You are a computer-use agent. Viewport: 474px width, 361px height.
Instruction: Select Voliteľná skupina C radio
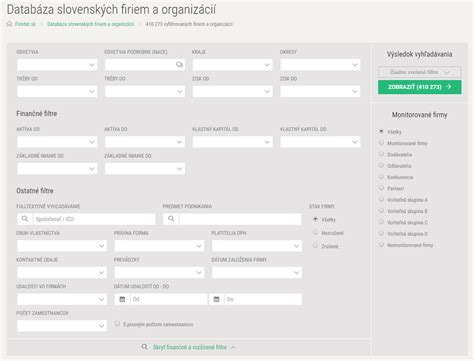tap(381, 222)
